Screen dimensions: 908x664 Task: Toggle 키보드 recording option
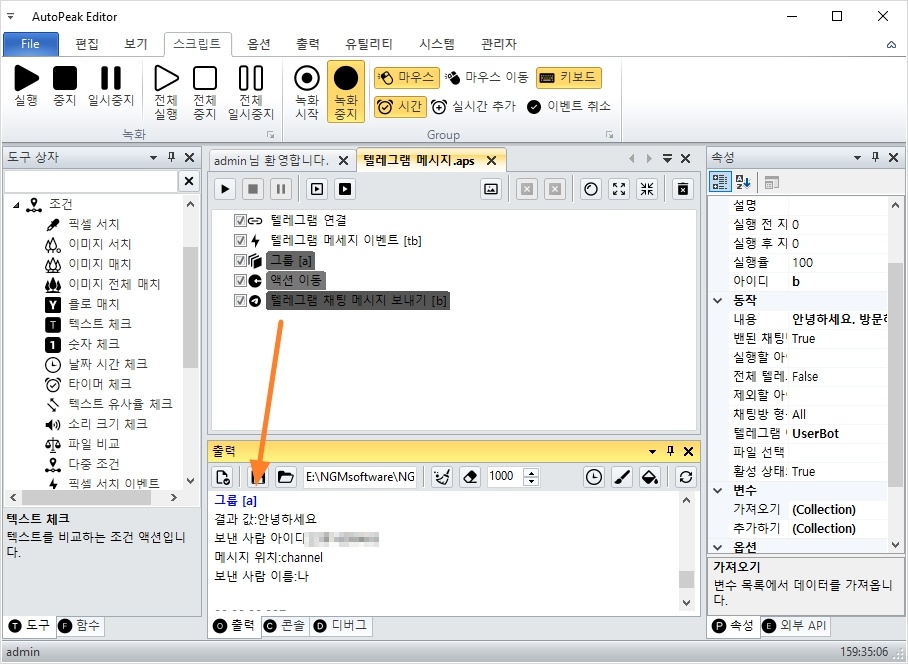pyautogui.click(x=569, y=77)
